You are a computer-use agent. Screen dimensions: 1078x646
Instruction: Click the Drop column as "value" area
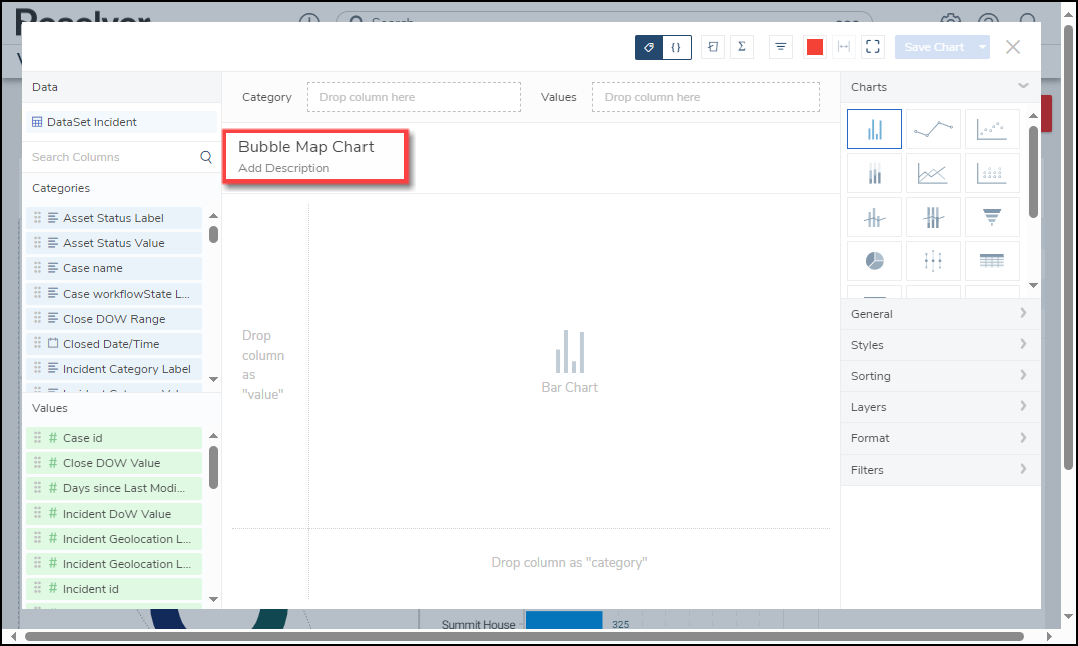pyautogui.click(x=263, y=365)
